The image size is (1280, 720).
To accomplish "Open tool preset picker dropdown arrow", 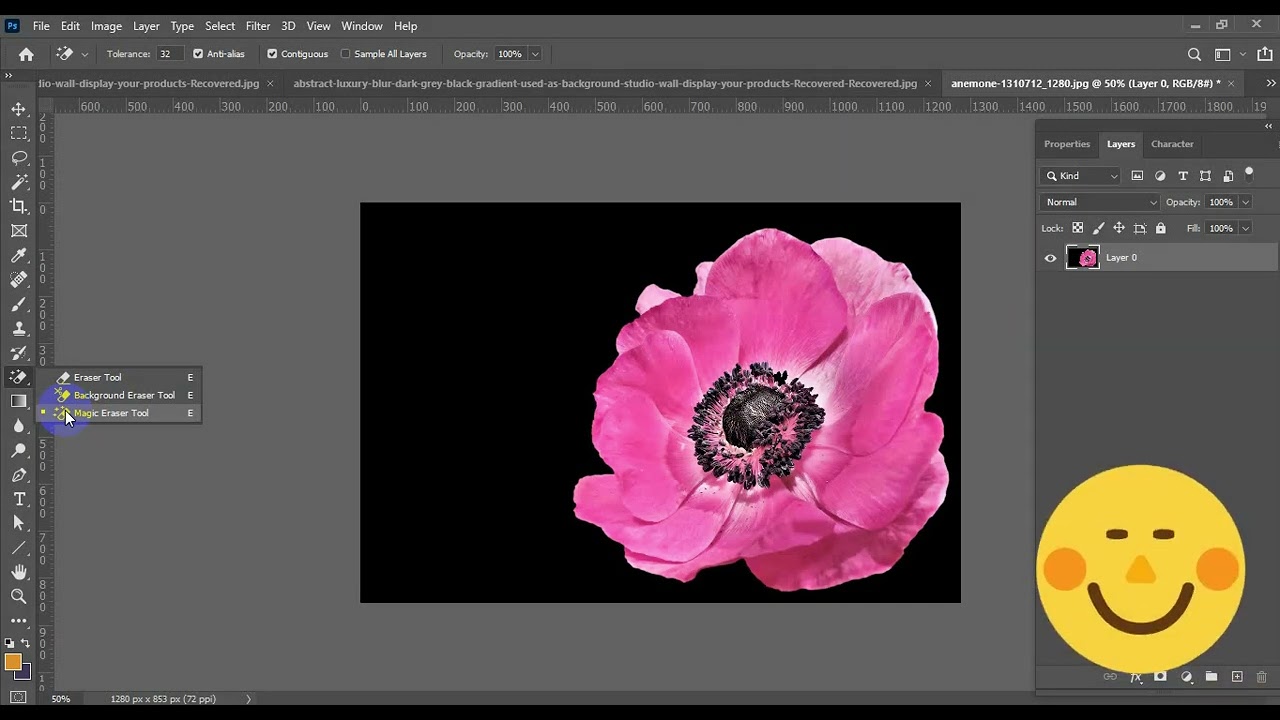I will pos(84,54).
